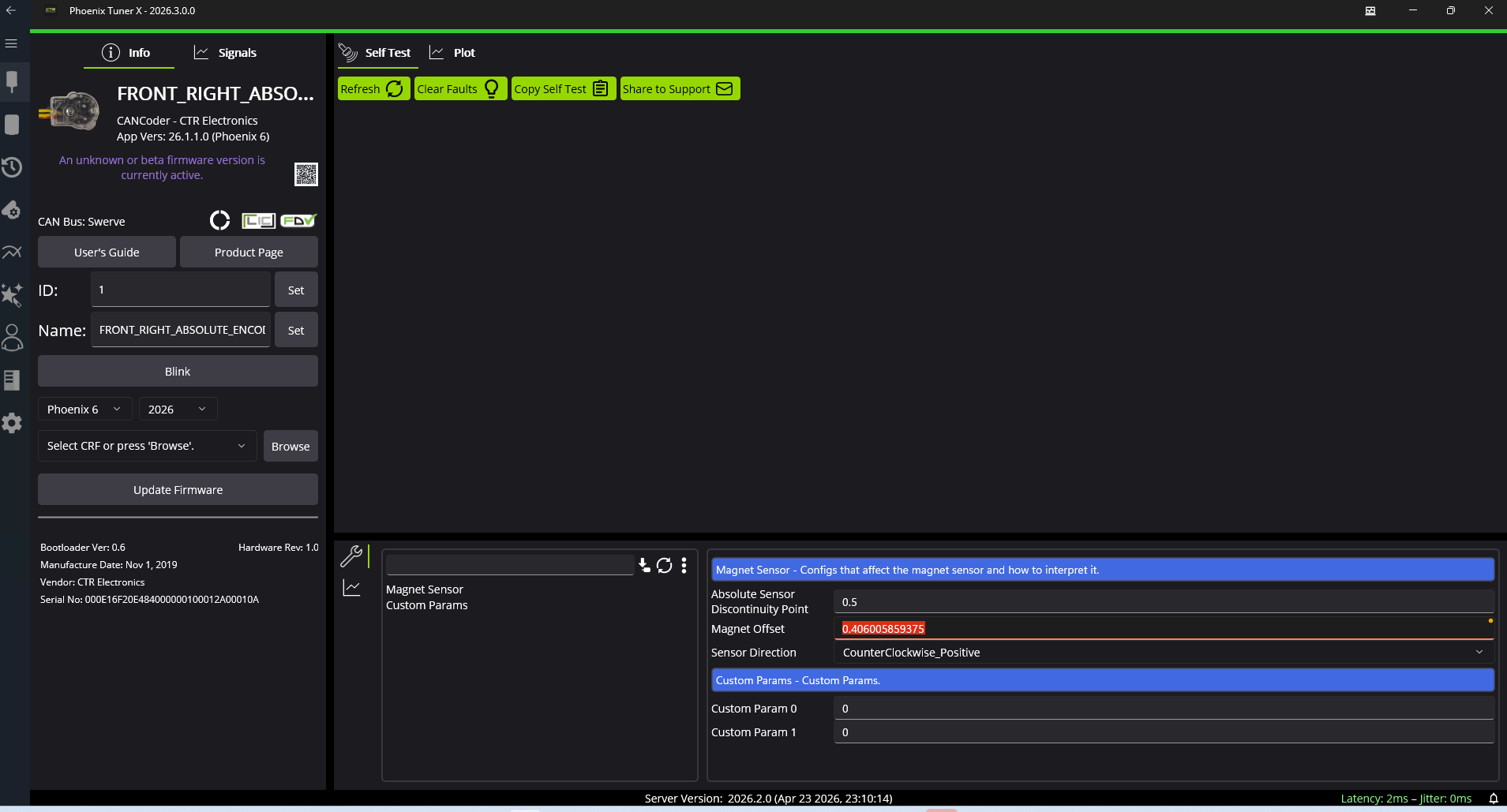Click Update Firmware button
Viewport: 1507px width, 812px height.
[178, 489]
